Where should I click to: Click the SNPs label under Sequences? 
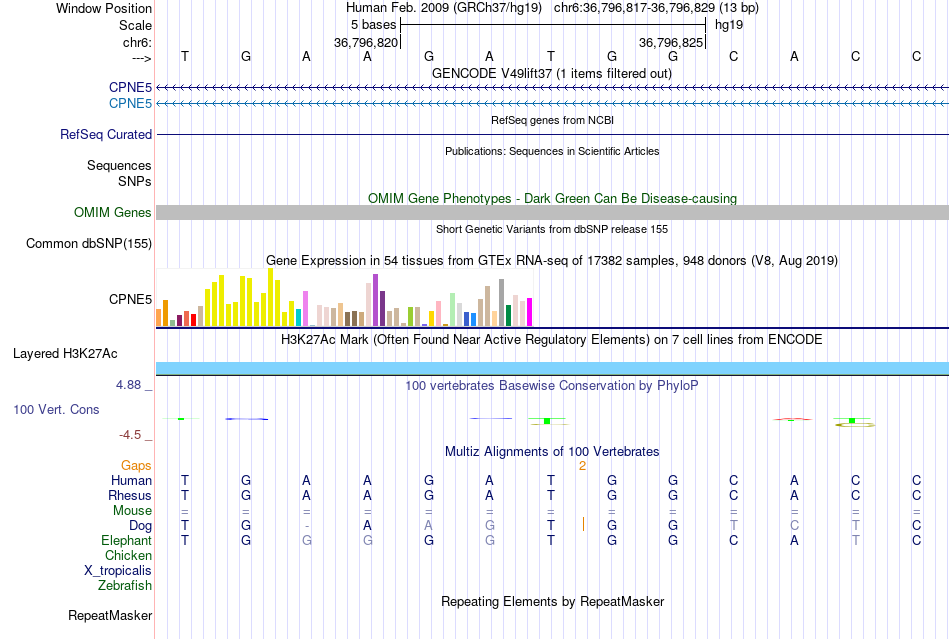click(135, 181)
